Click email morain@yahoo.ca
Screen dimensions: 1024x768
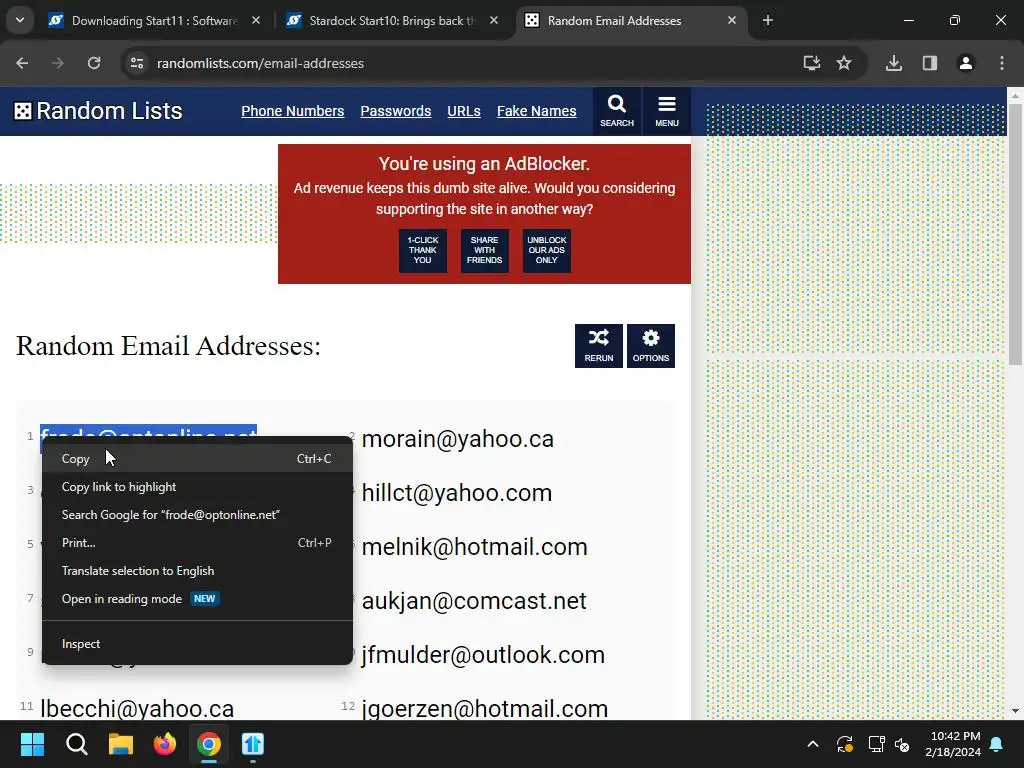click(x=458, y=439)
